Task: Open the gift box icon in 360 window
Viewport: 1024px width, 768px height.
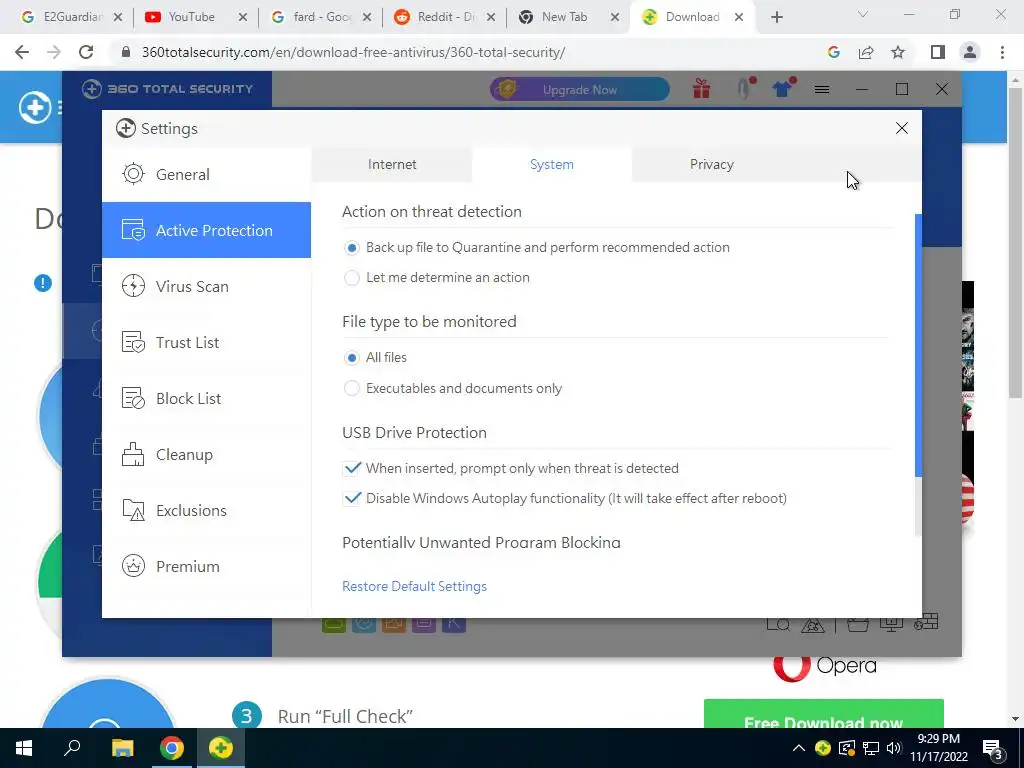Action: point(701,88)
